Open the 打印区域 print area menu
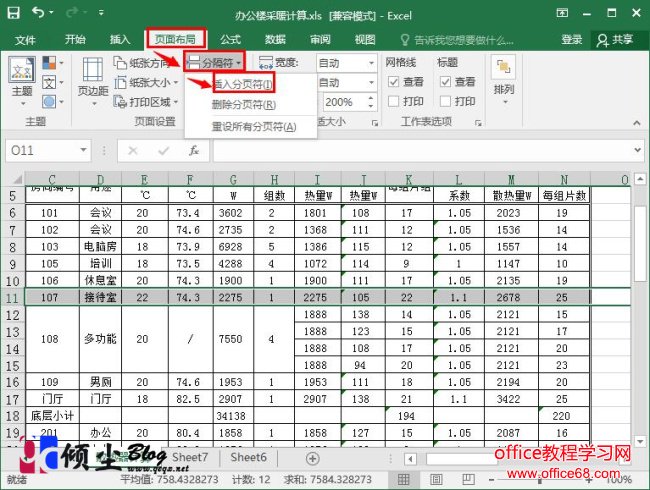Screen dimensions: 650x490 (x=146, y=102)
